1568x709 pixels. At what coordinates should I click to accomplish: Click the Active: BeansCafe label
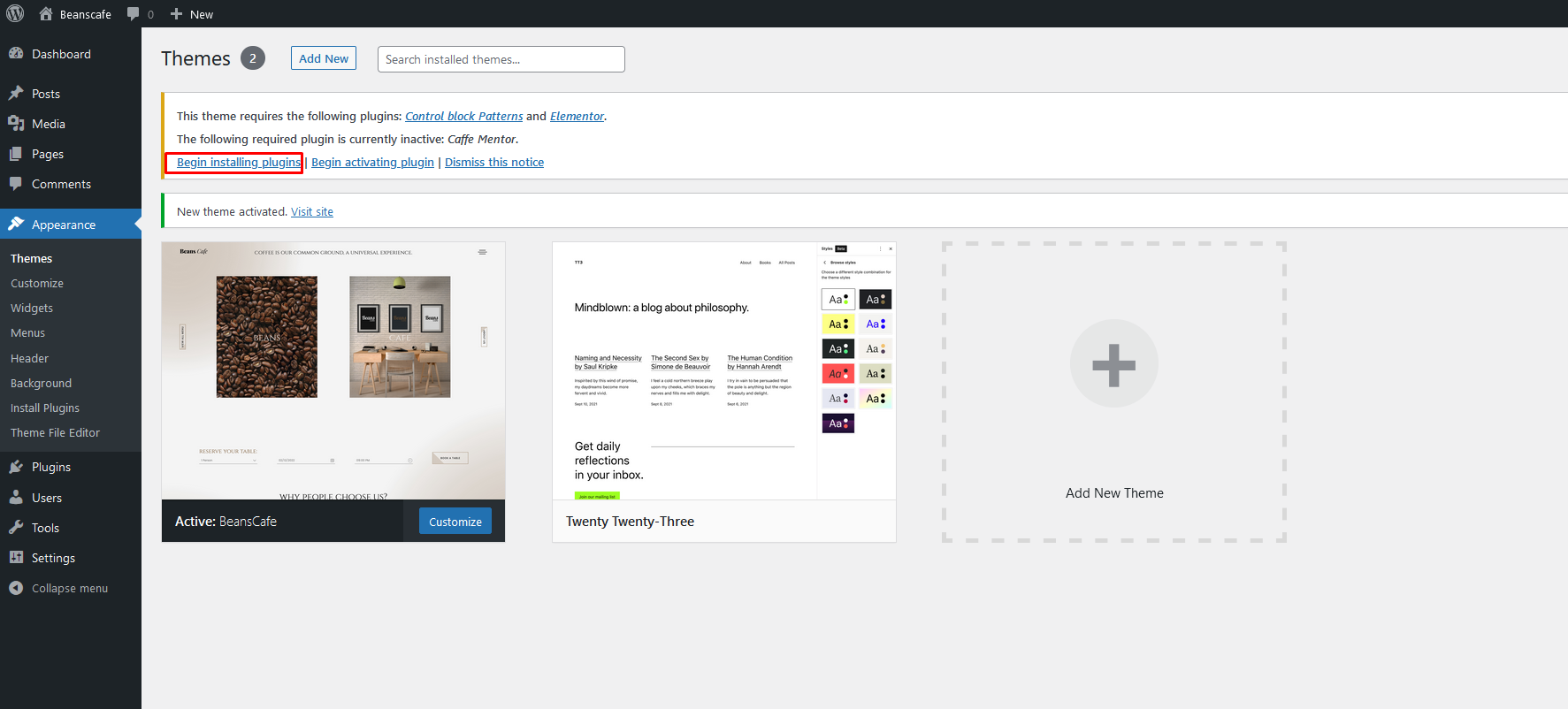coord(226,522)
